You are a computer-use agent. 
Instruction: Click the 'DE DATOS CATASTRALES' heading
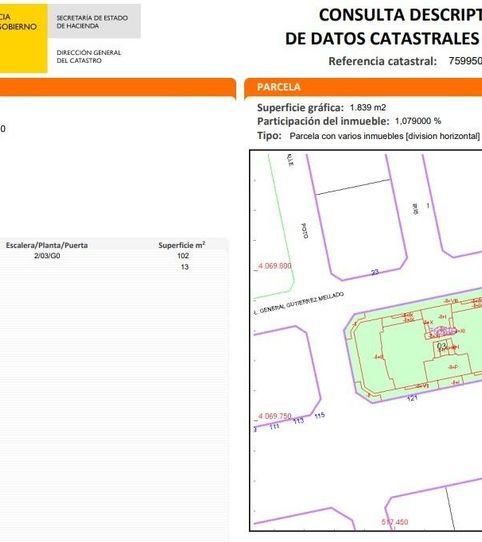(x=382, y=38)
